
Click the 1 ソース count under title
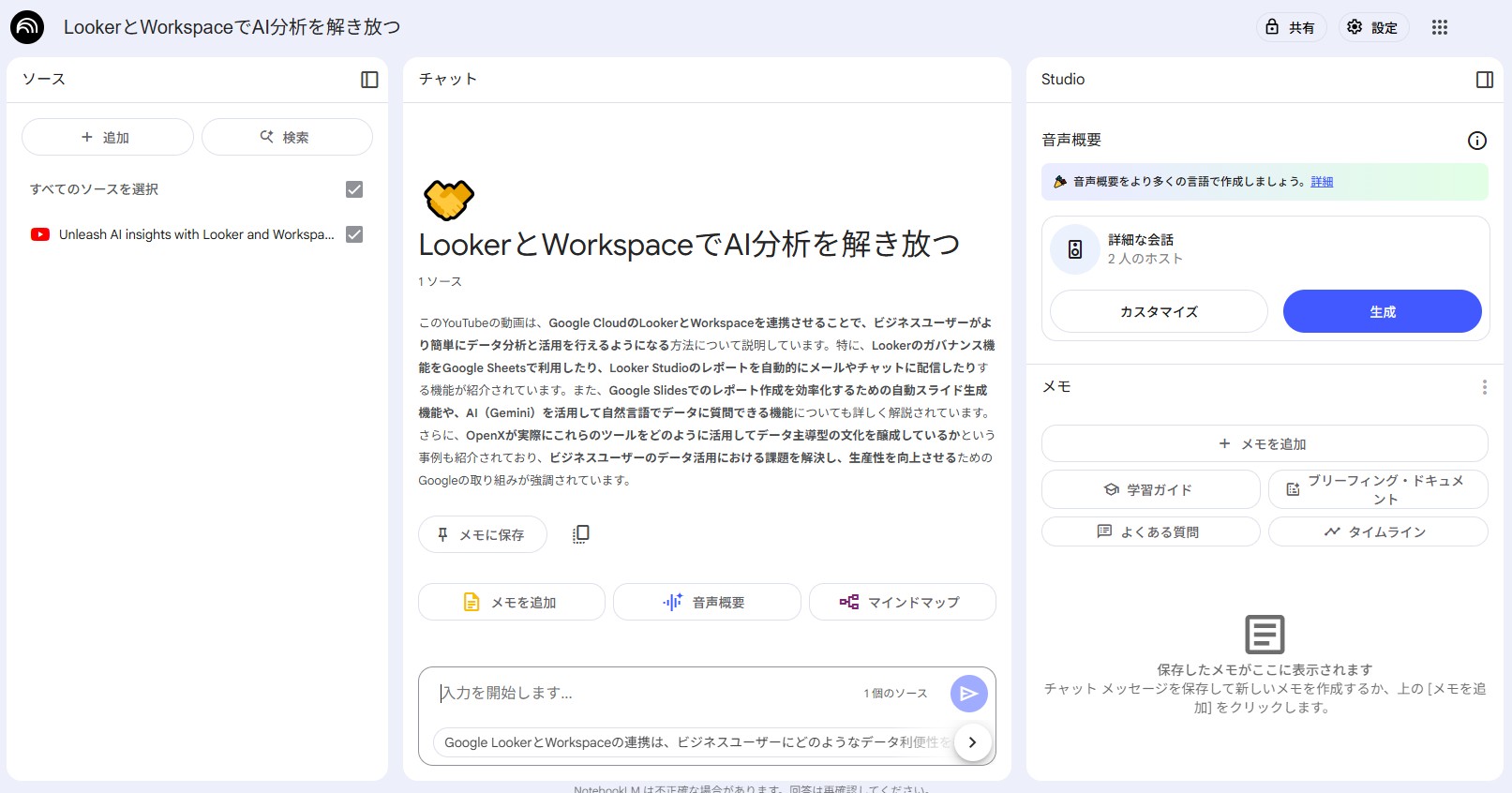[x=440, y=281]
